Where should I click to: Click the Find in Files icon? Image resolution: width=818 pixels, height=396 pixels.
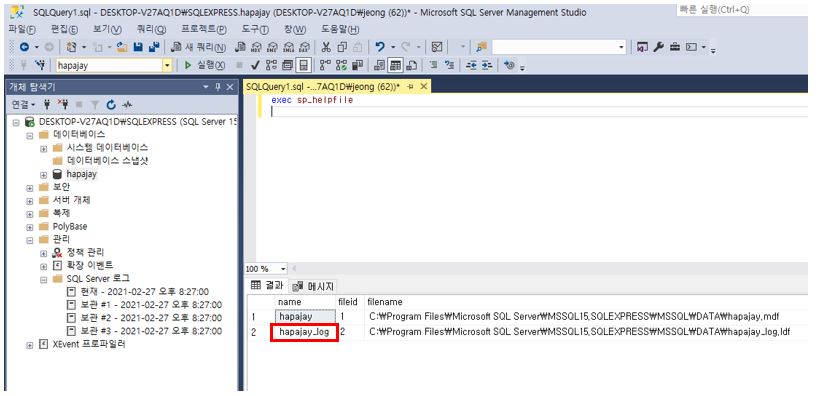481,47
